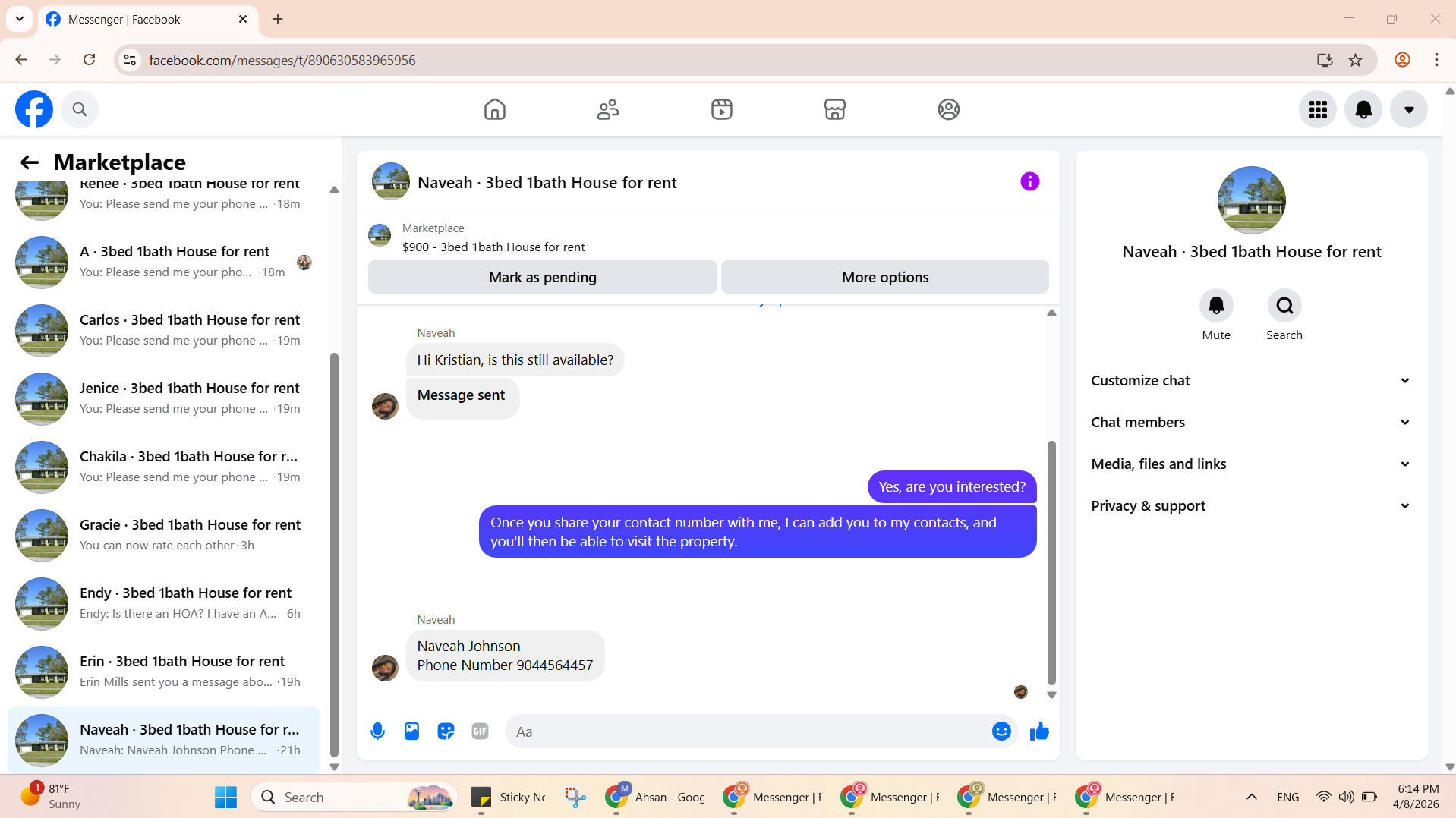Open a new browser tab

[278, 19]
